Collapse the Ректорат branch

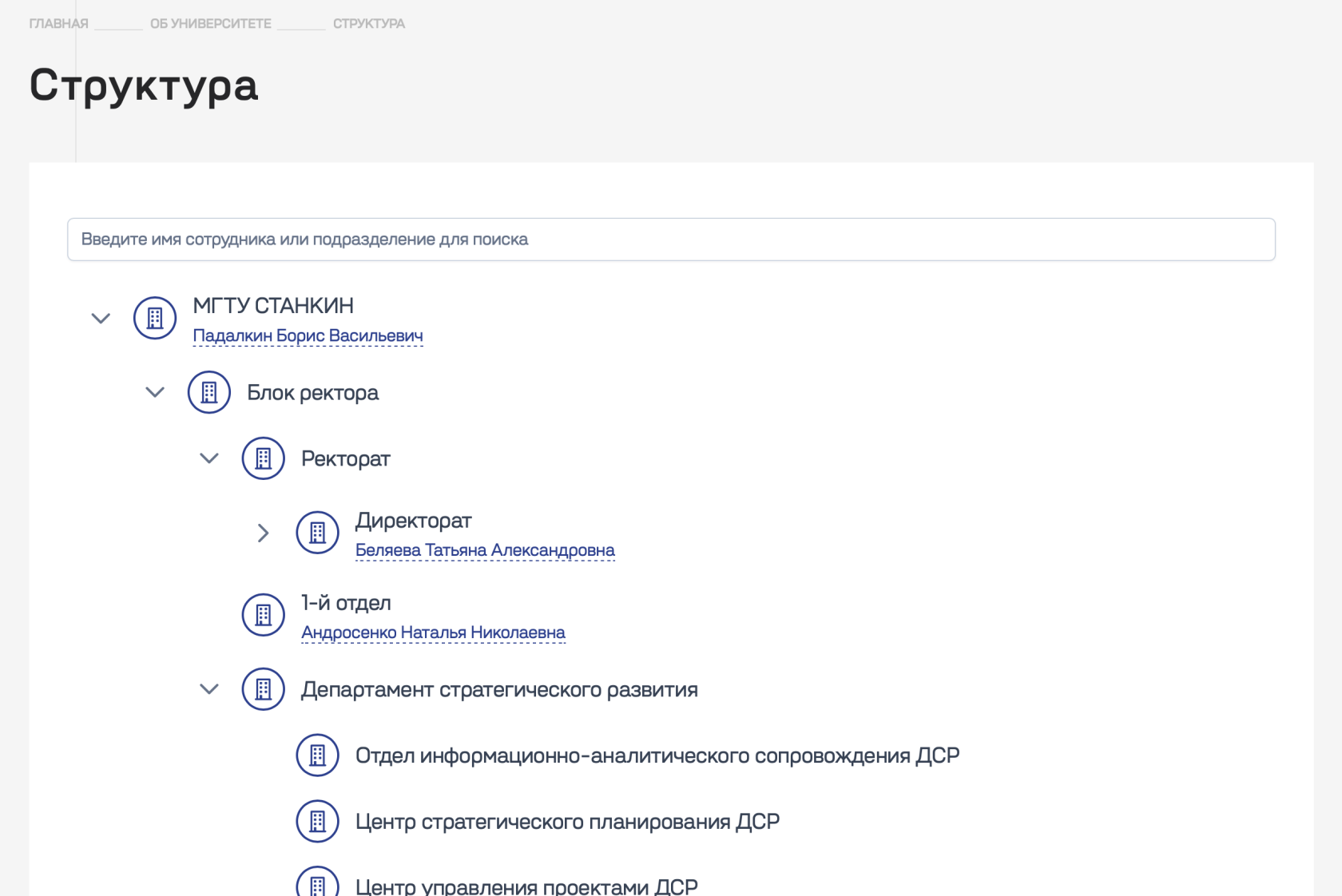pos(209,458)
